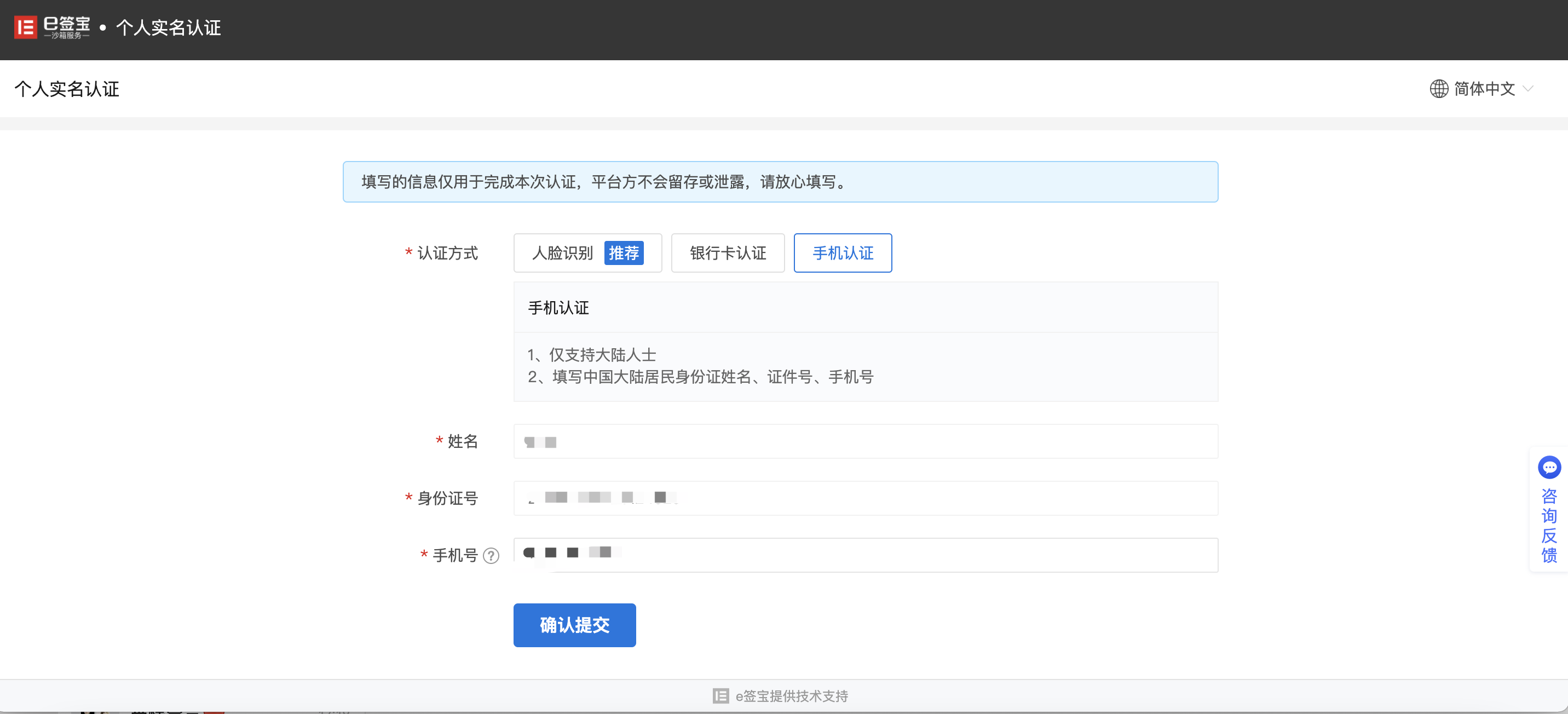Click the 咨询反馈 feedback text

pos(1549,525)
